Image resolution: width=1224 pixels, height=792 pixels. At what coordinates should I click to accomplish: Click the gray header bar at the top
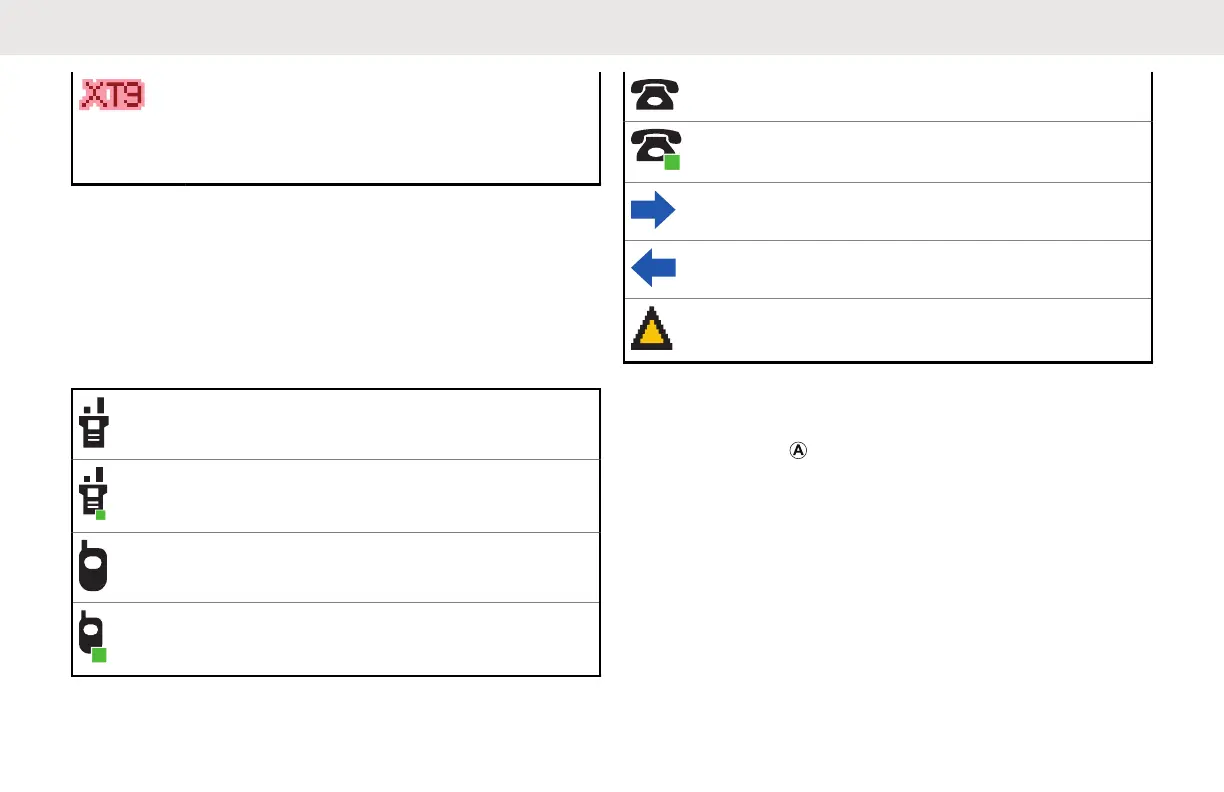pos(612,27)
